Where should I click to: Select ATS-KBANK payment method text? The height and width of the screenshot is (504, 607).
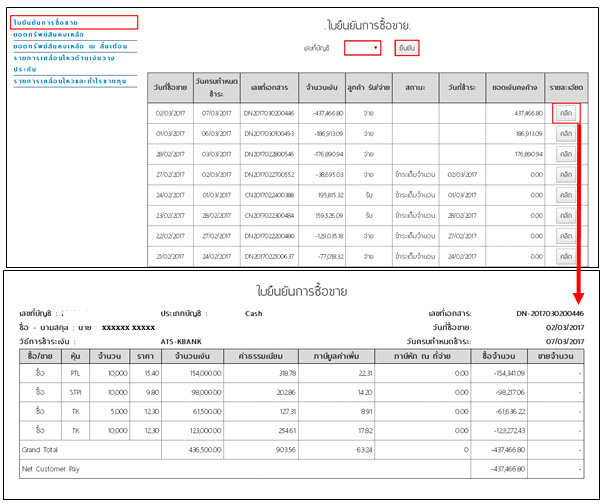181,342
